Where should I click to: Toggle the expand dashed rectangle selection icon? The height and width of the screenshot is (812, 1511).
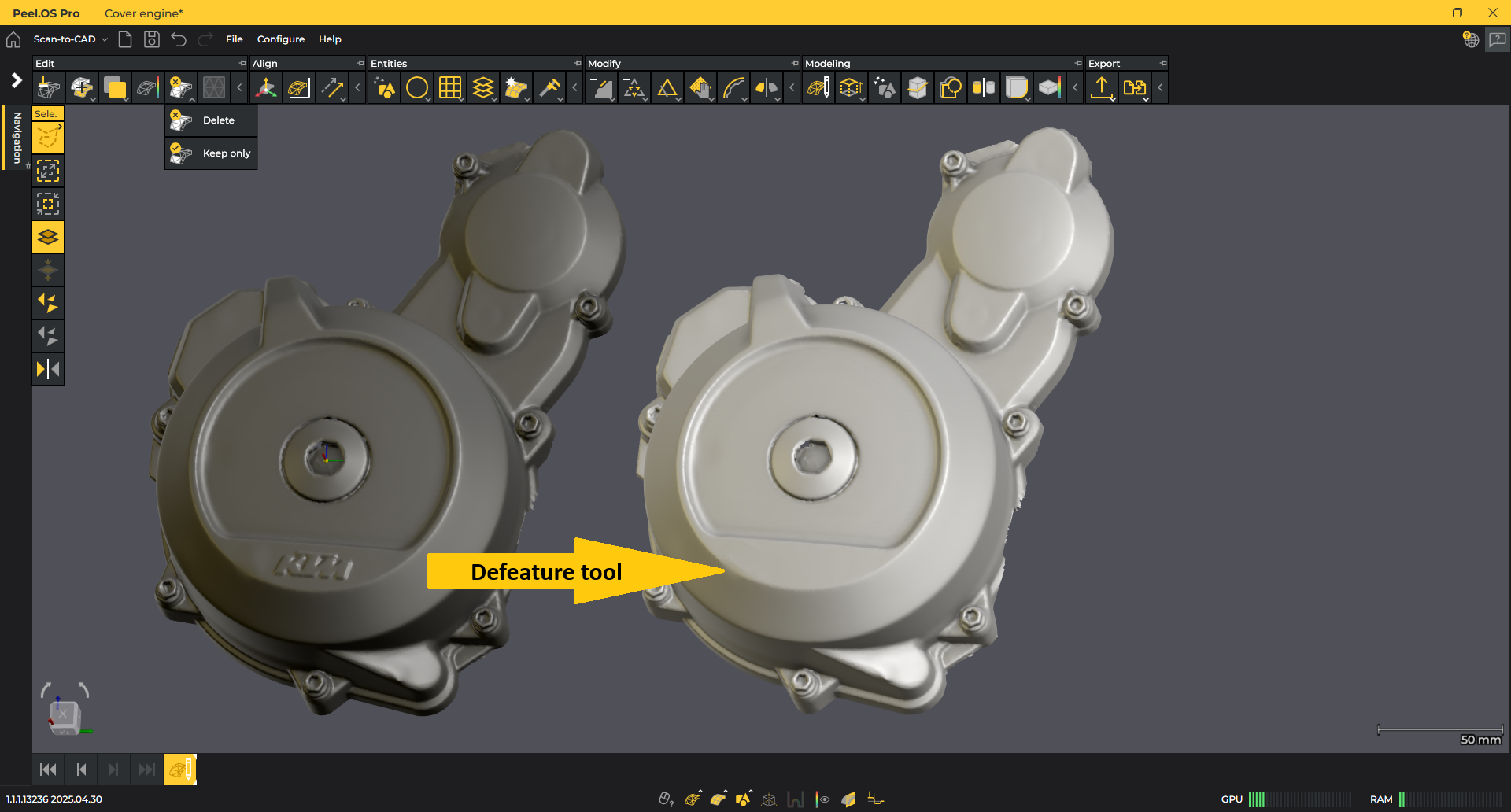tap(48, 171)
